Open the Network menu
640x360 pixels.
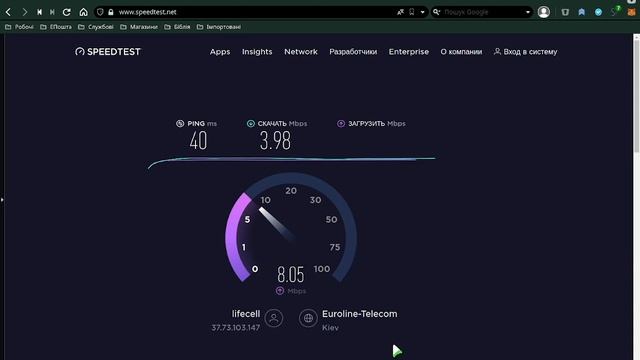coord(301,52)
